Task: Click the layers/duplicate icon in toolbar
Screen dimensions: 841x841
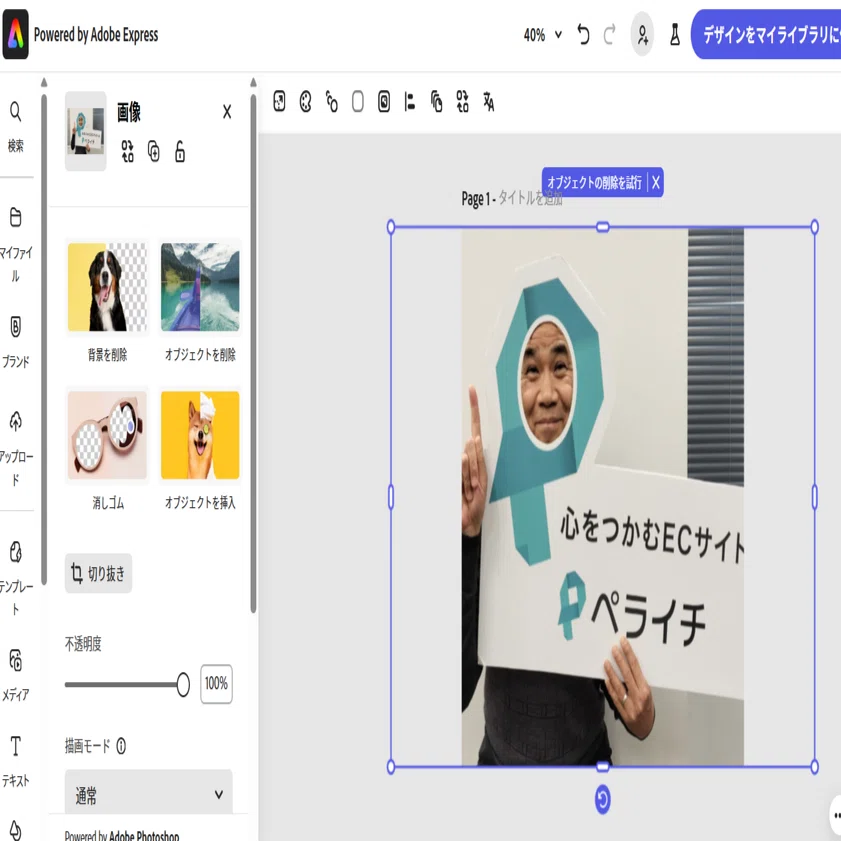Action: click(437, 101)
